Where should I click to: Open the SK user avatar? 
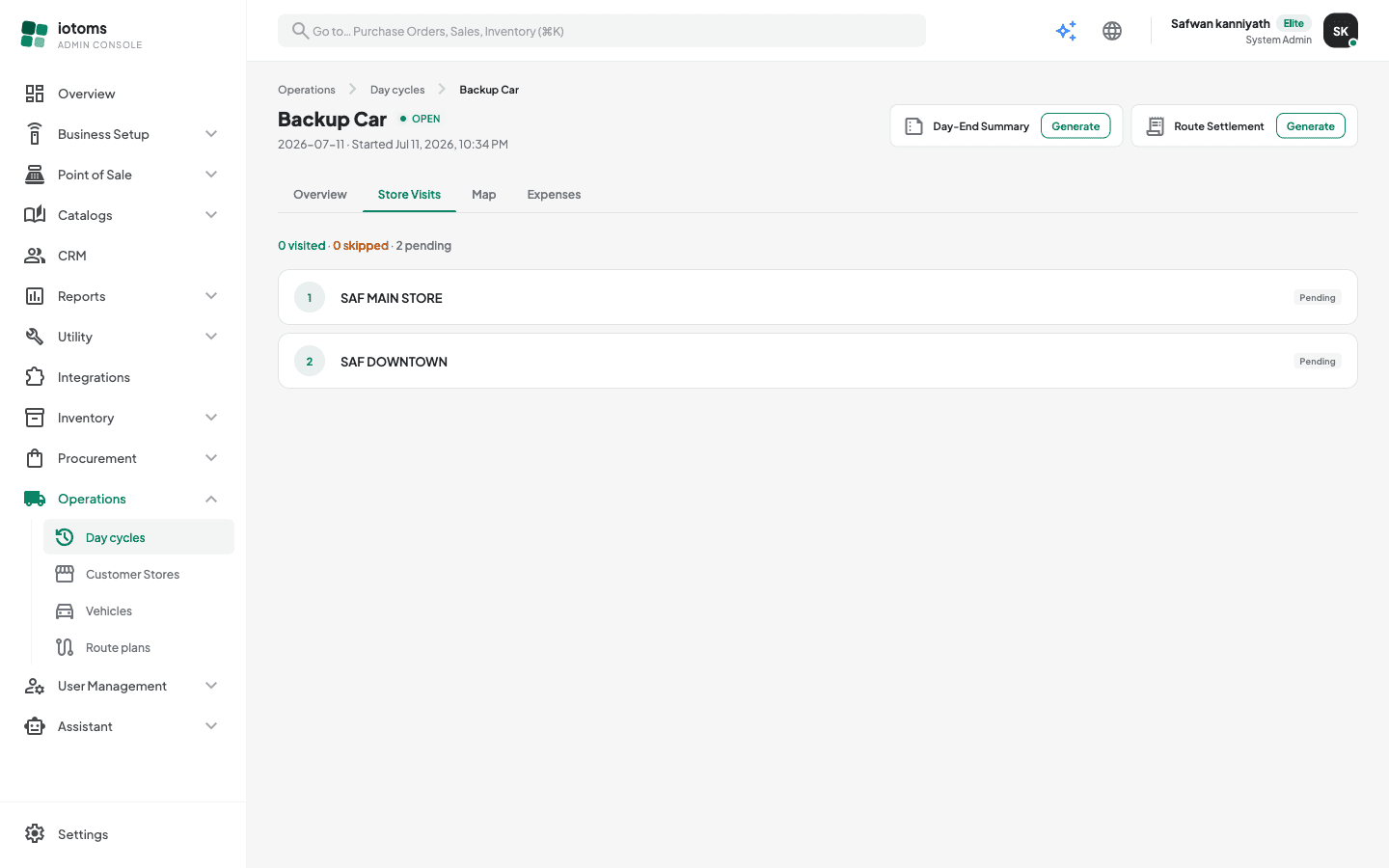[x=1340, y=31]
